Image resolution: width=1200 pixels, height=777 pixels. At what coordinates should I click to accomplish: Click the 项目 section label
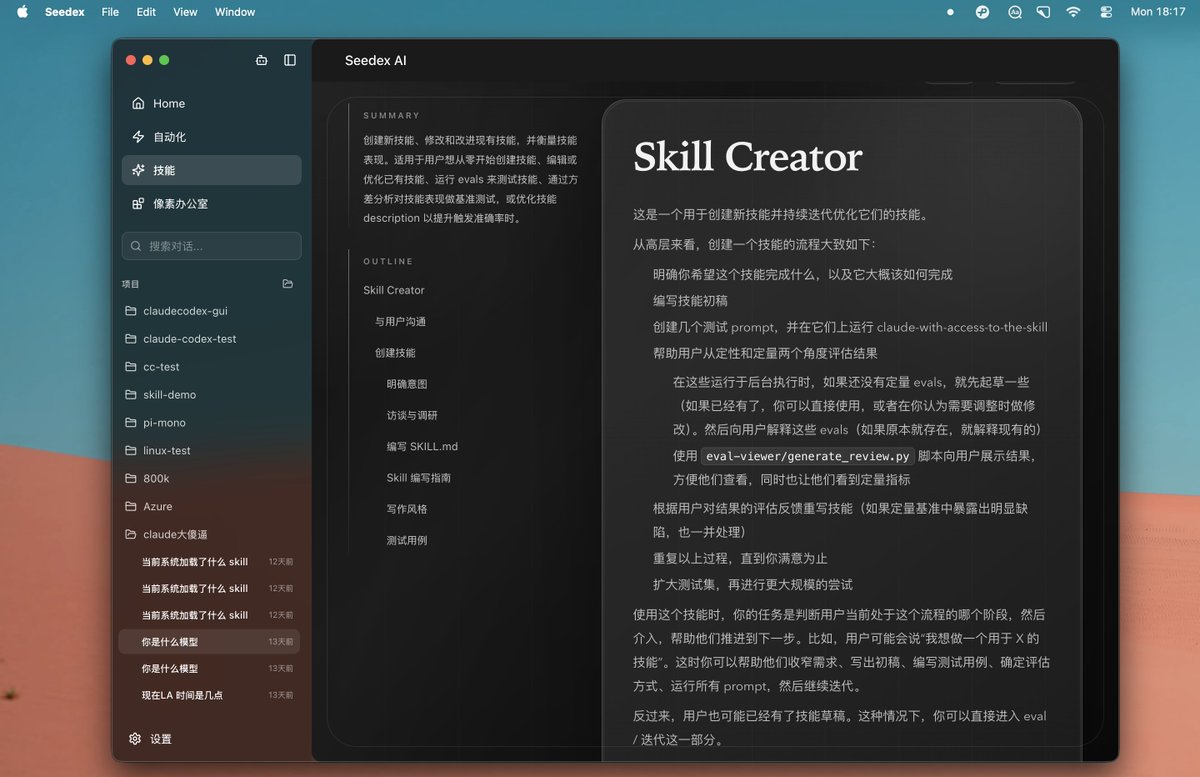pos(131,284)
